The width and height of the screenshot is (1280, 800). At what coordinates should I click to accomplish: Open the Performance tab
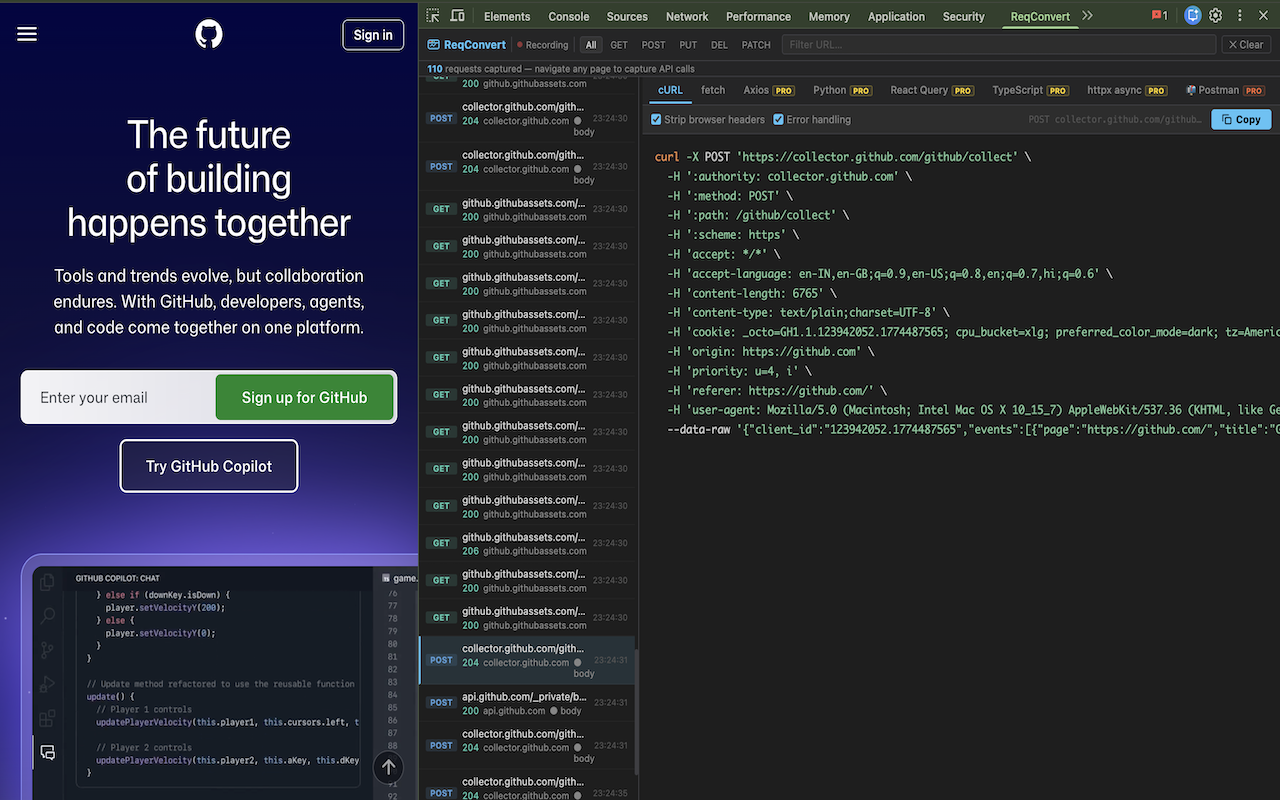point(758,16)
